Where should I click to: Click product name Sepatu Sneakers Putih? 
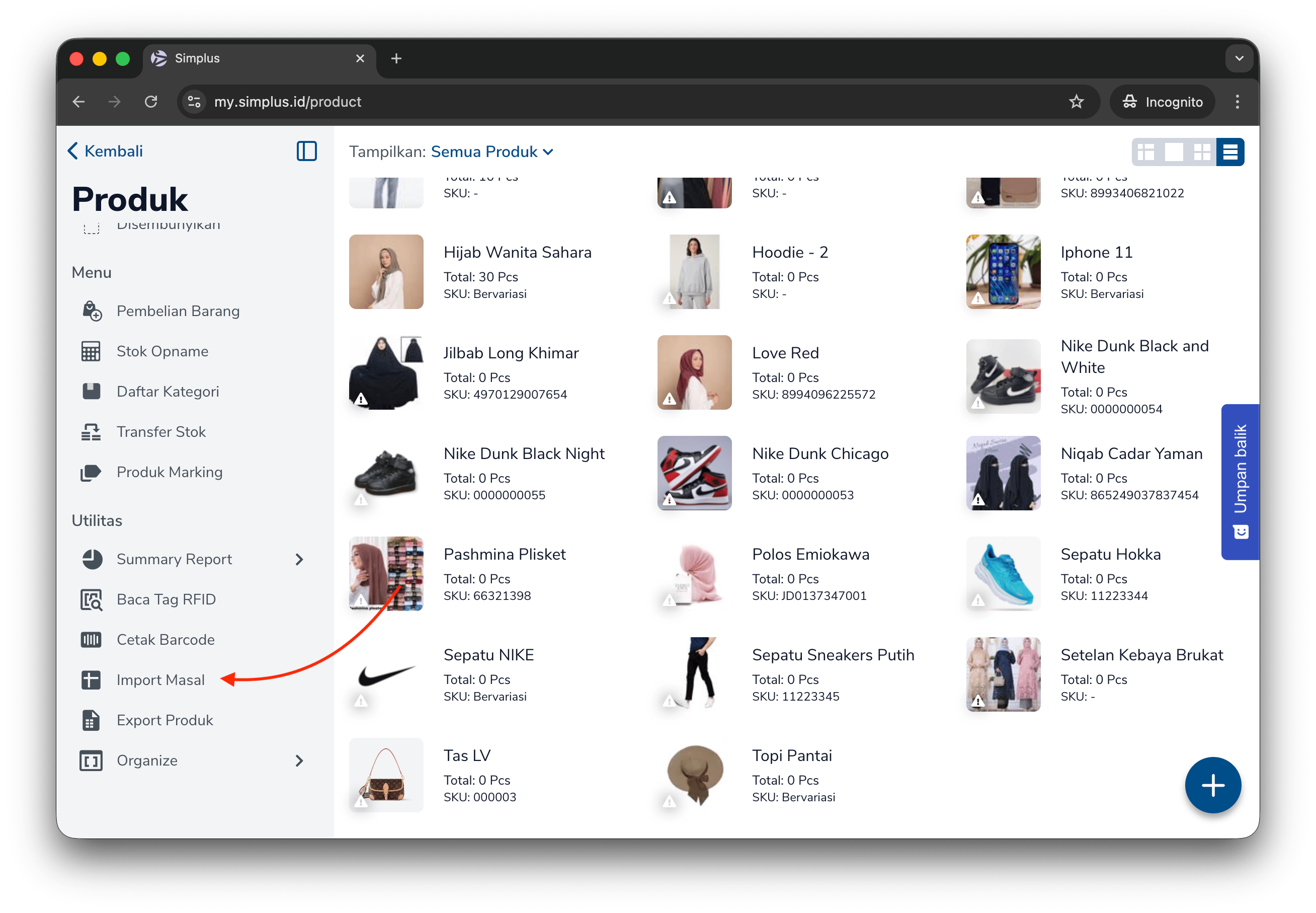tap(833, 655)
